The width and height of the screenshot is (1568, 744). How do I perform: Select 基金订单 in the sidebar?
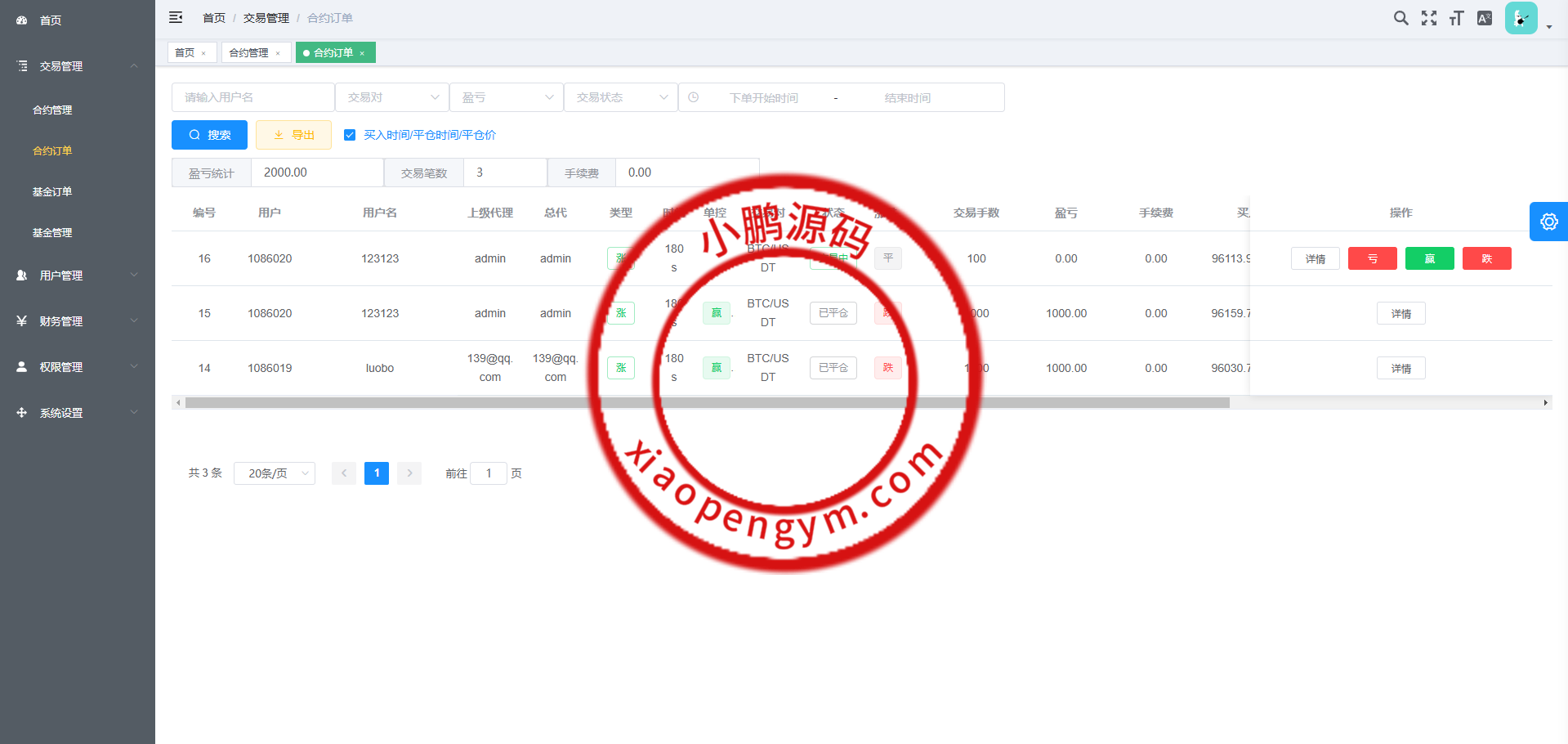52,191
